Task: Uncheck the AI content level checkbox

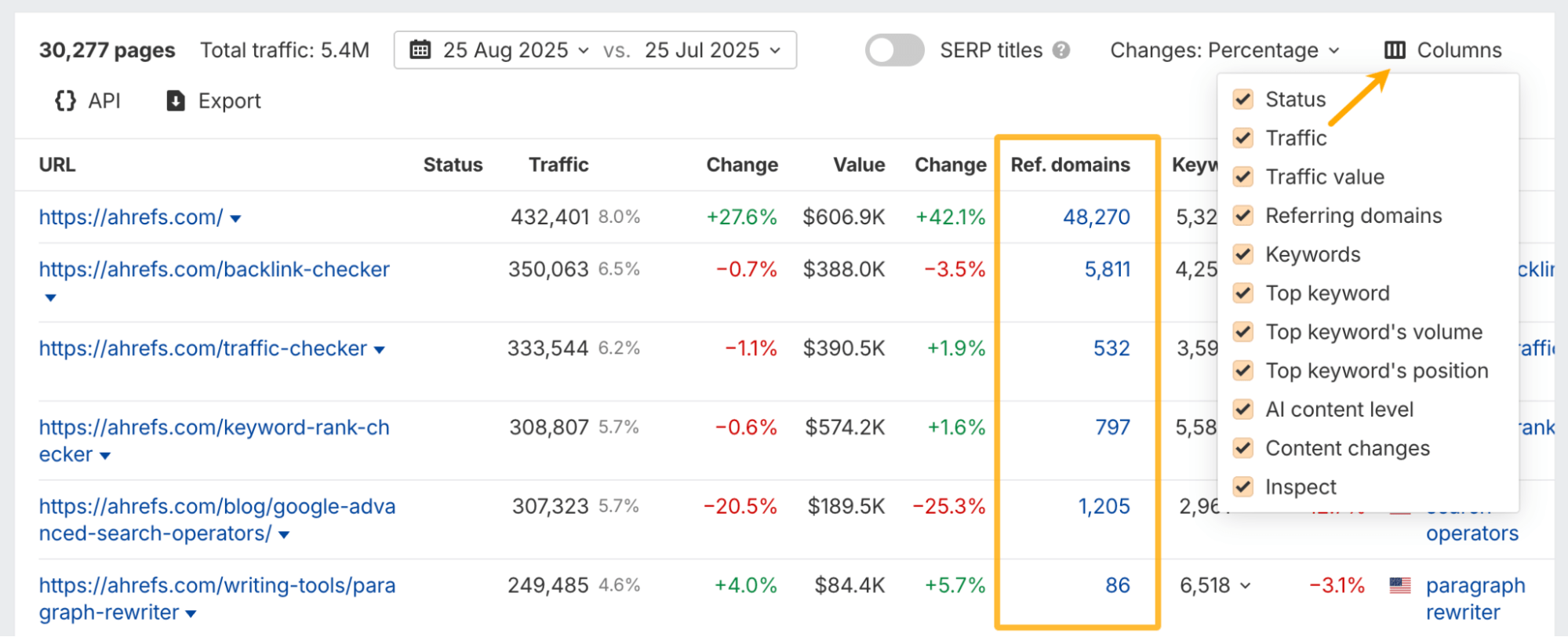Action: tap(1242, 409)
